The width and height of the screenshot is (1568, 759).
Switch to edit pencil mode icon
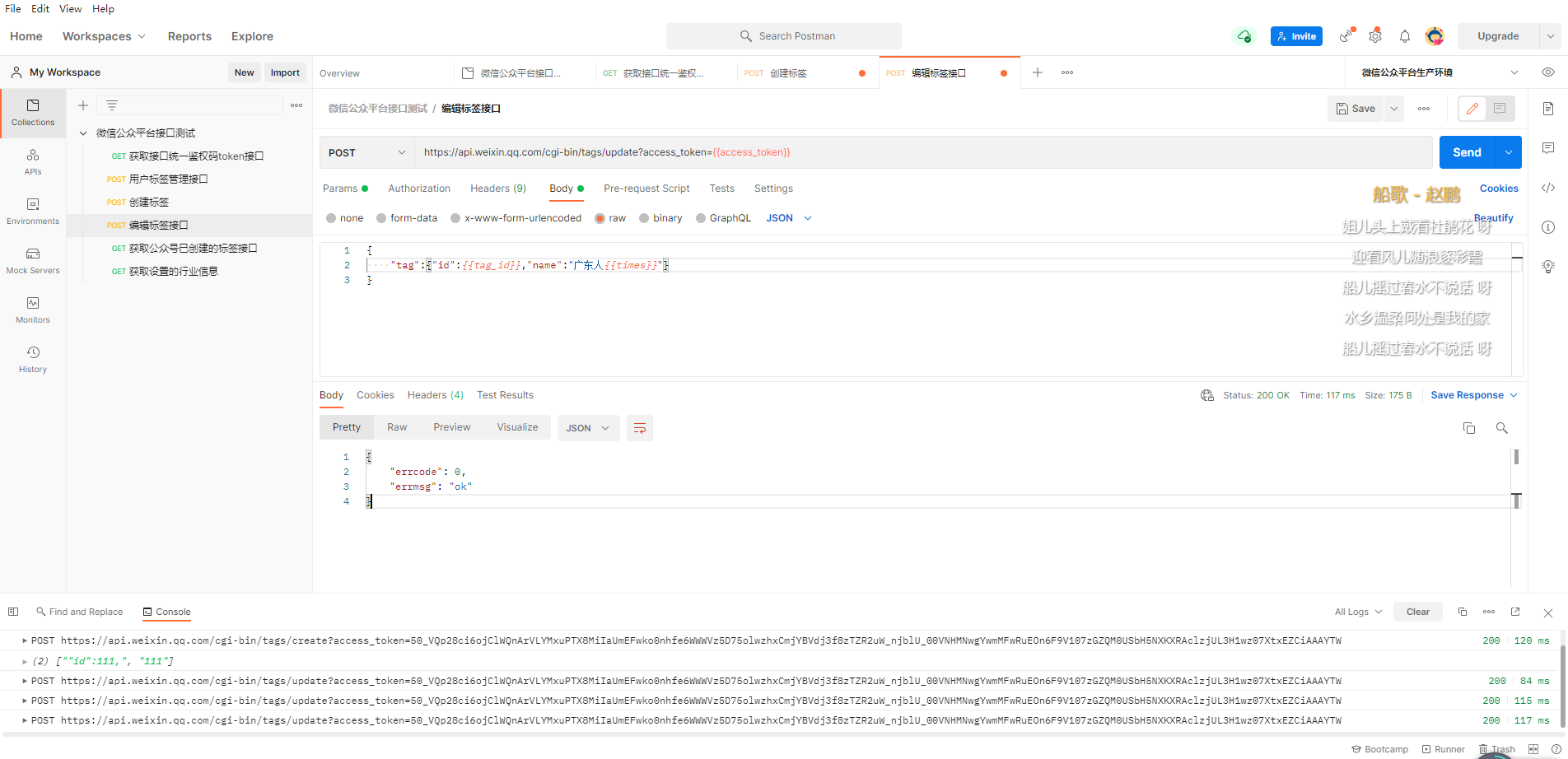[1472, 109]
